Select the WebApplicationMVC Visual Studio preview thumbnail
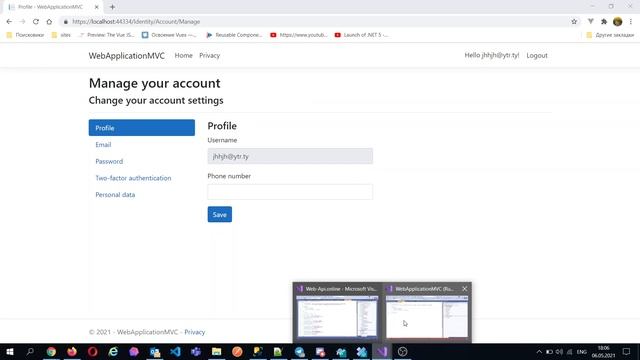Viewport: 640px width, 360px height. click(427, 316)
